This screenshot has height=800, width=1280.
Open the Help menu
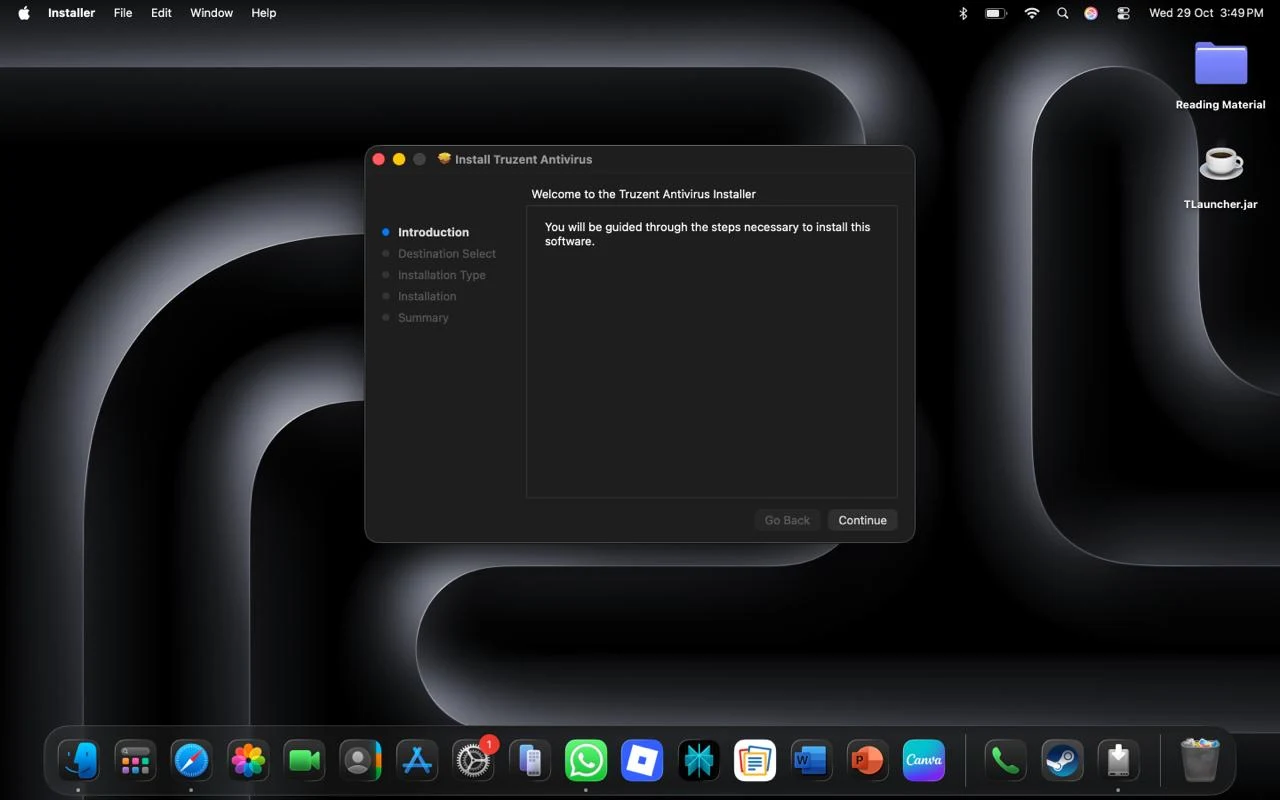click(x=263, y=13)
